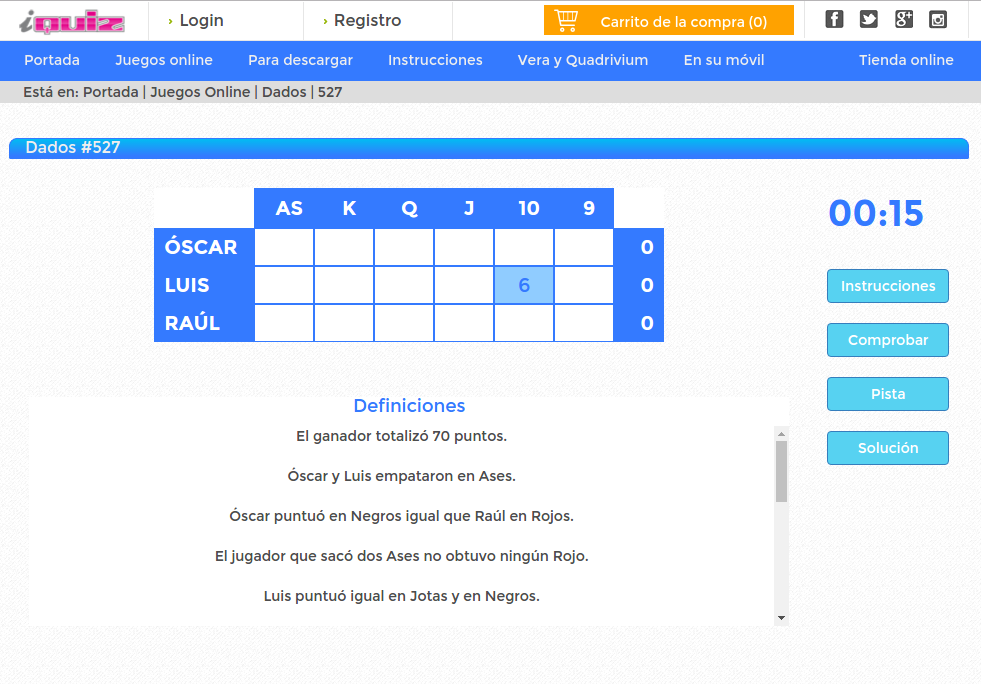Select Óscar's Q cell

[x=404, y=247]
